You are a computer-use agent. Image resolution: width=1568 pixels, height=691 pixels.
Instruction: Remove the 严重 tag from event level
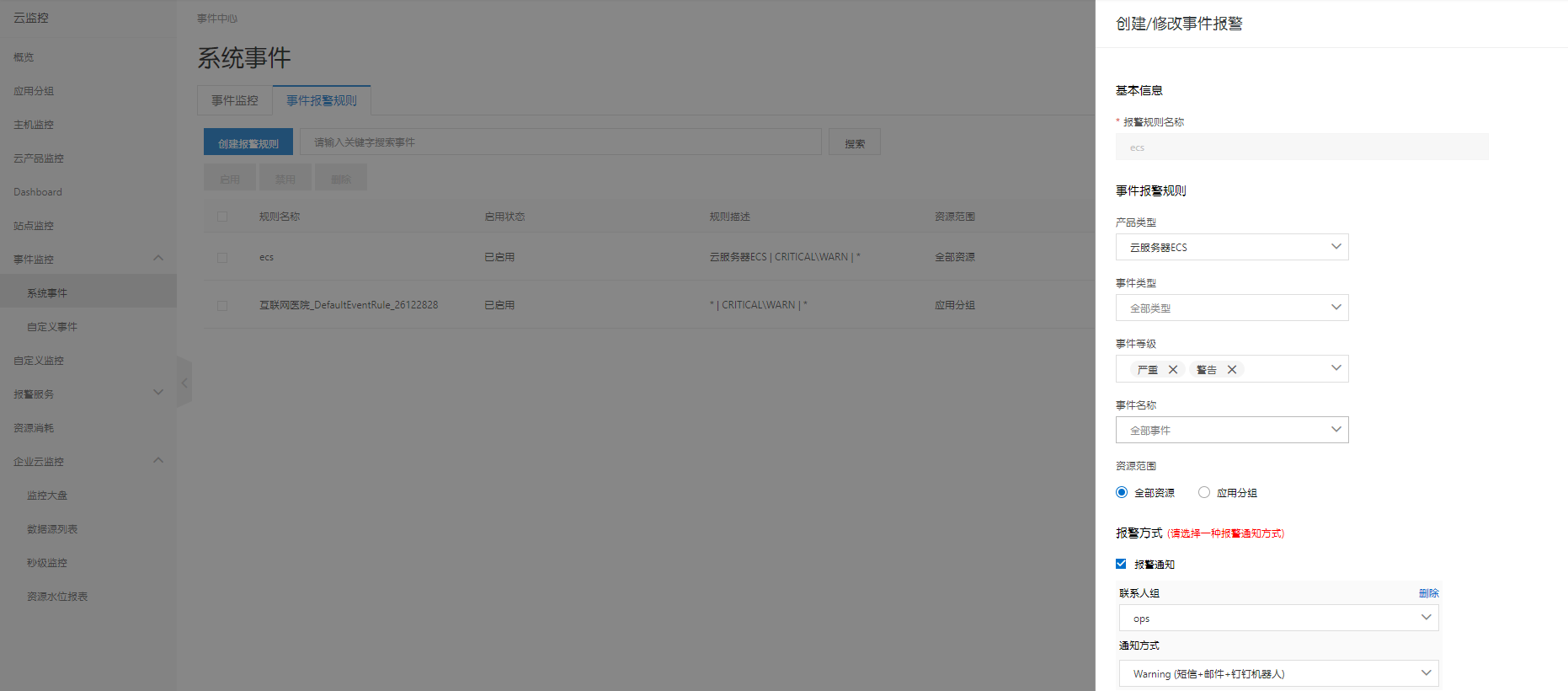pos(1173,370)
